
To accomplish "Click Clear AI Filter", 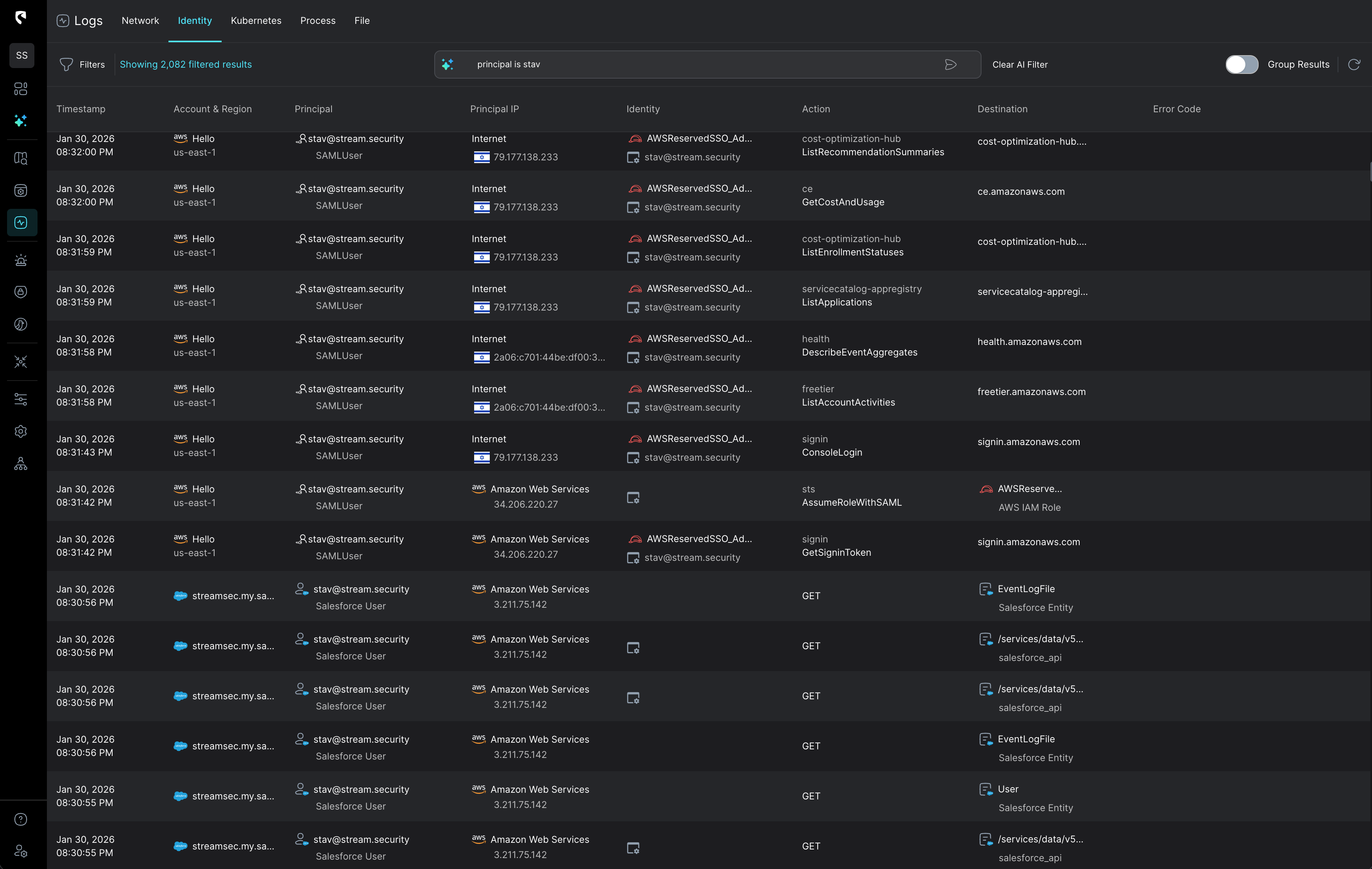I will tap(1020, 65).
